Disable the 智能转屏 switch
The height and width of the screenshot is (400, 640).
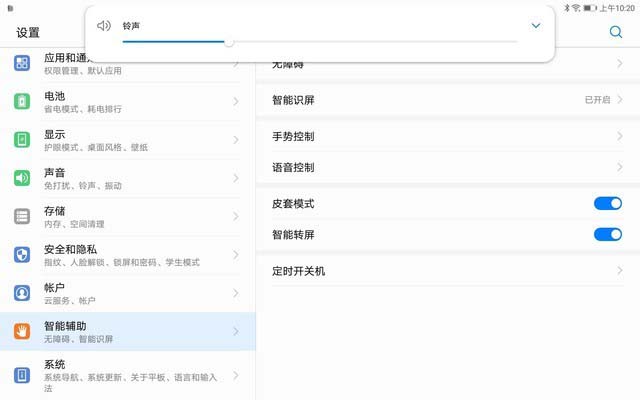(x=607, y=234)
